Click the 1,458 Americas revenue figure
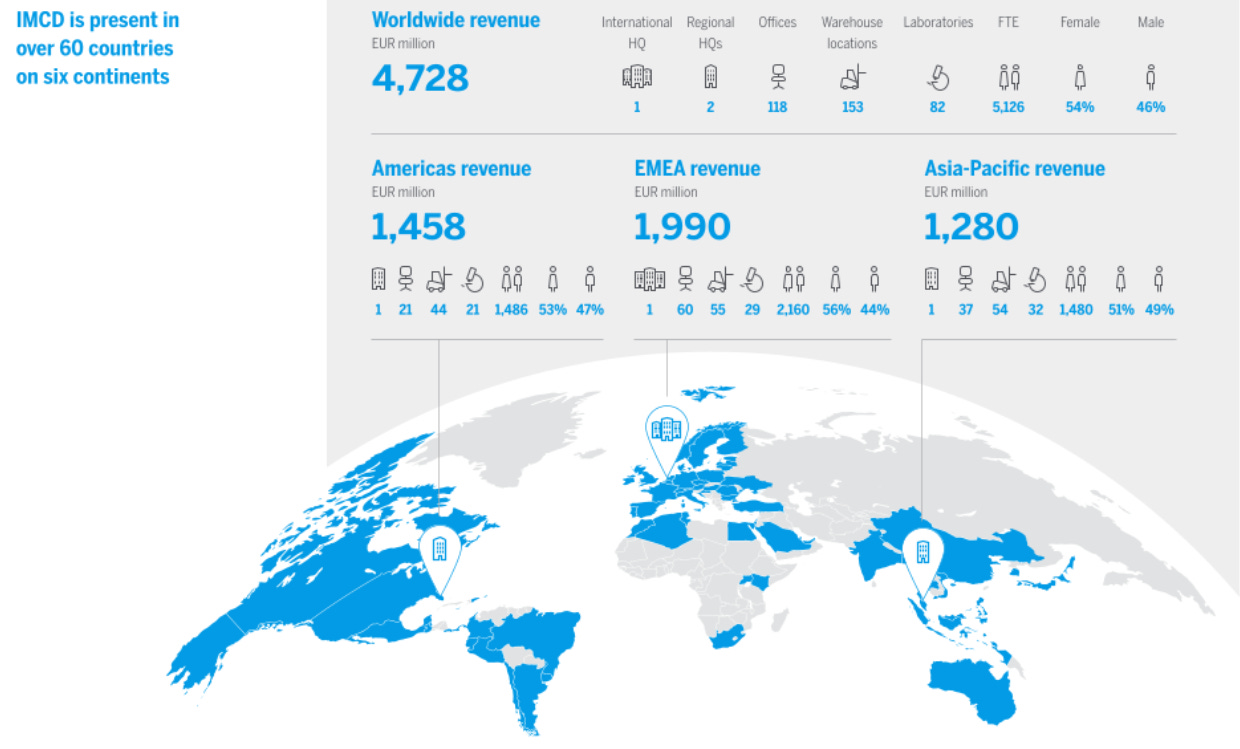The width and height of the screenshot is (1240, 749). [418, 227]
